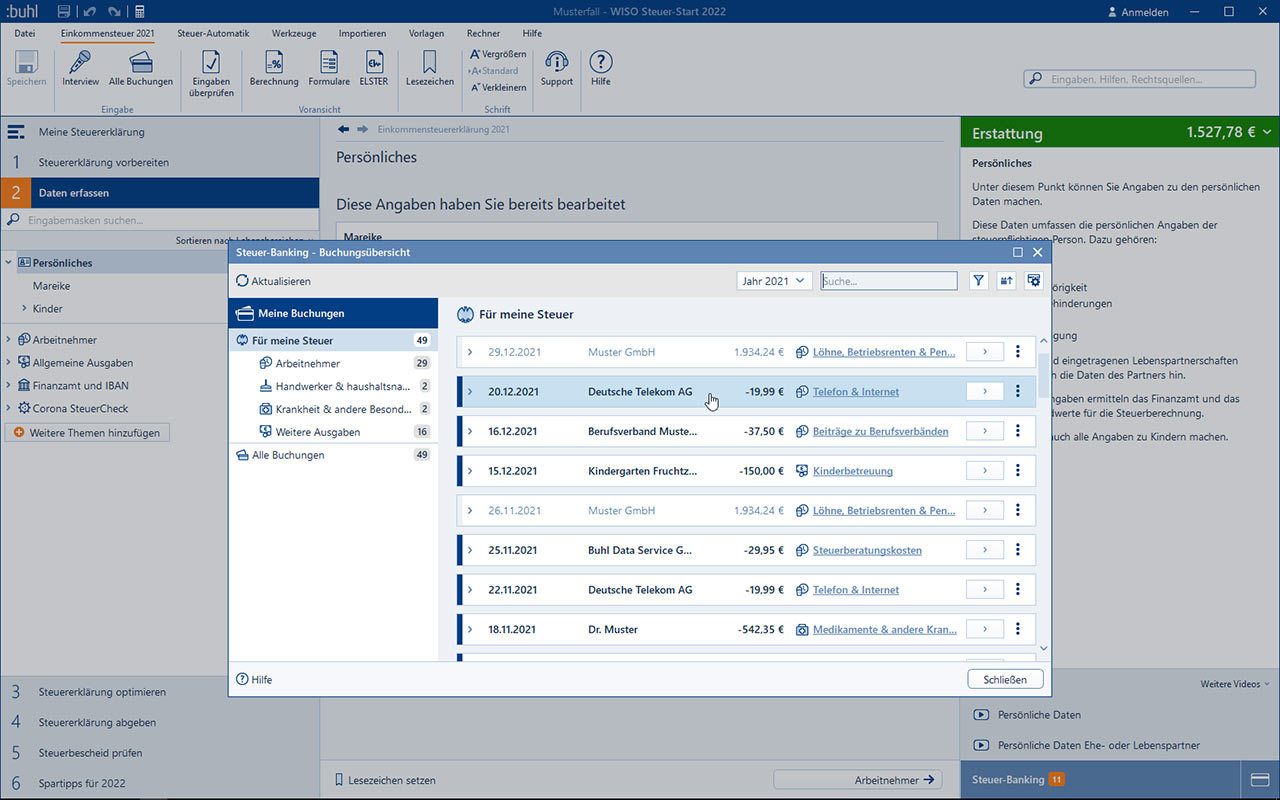Viewport: 1280px width, 800px height.
Task: Click the Speichern disk icon
Action: 27,69
